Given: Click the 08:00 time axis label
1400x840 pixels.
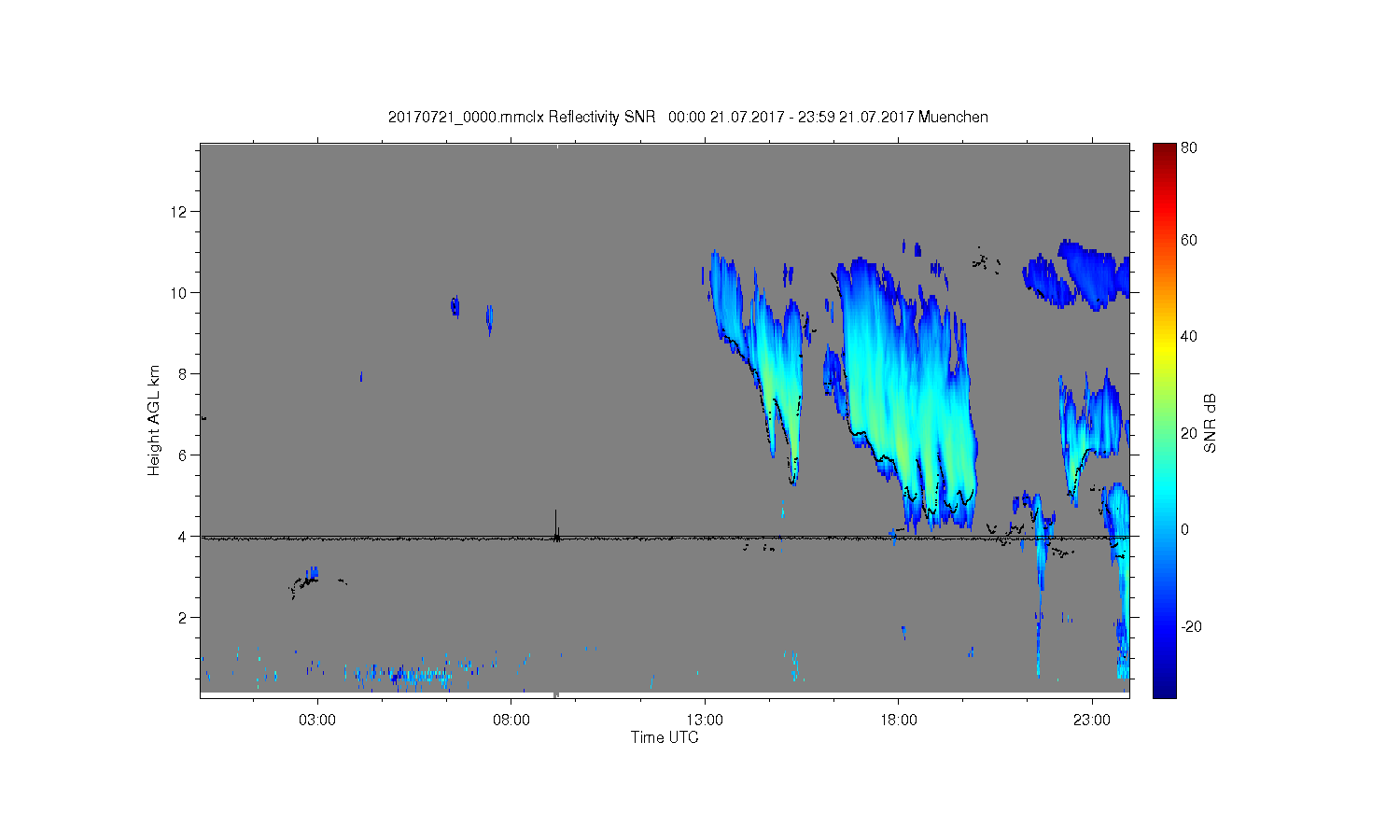Looking at the screenshot, I should 511,721.
